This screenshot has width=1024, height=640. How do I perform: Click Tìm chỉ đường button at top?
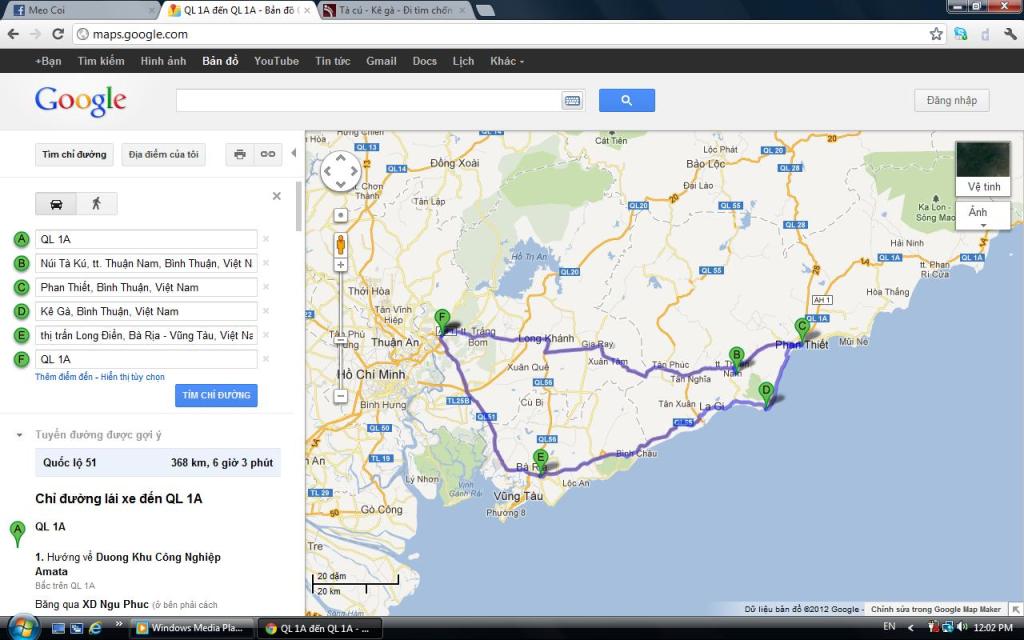[74, 154]
